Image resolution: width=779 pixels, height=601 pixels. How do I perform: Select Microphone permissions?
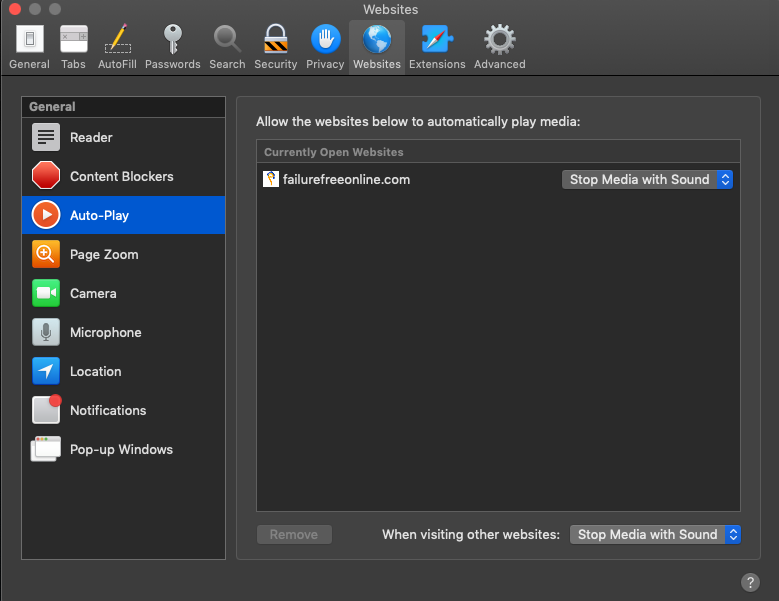click(x=123, y=332)
